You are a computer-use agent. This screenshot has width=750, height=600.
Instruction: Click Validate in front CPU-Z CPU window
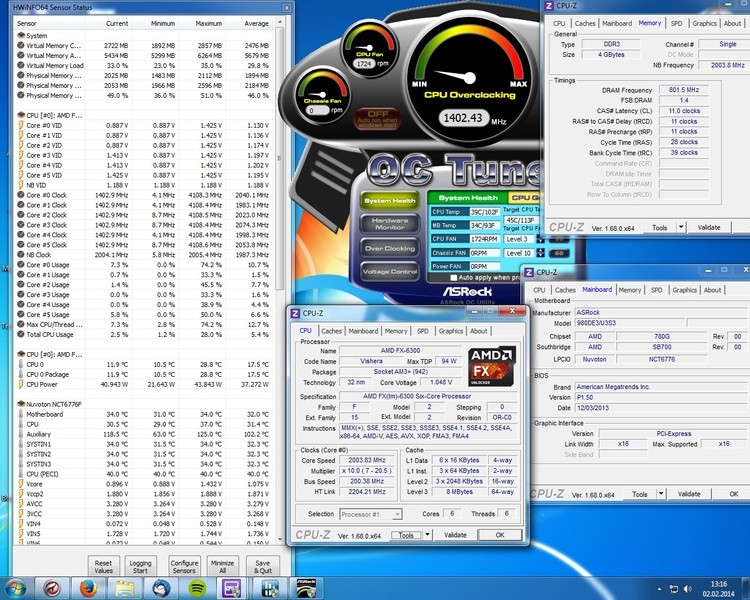coord(455,535)
